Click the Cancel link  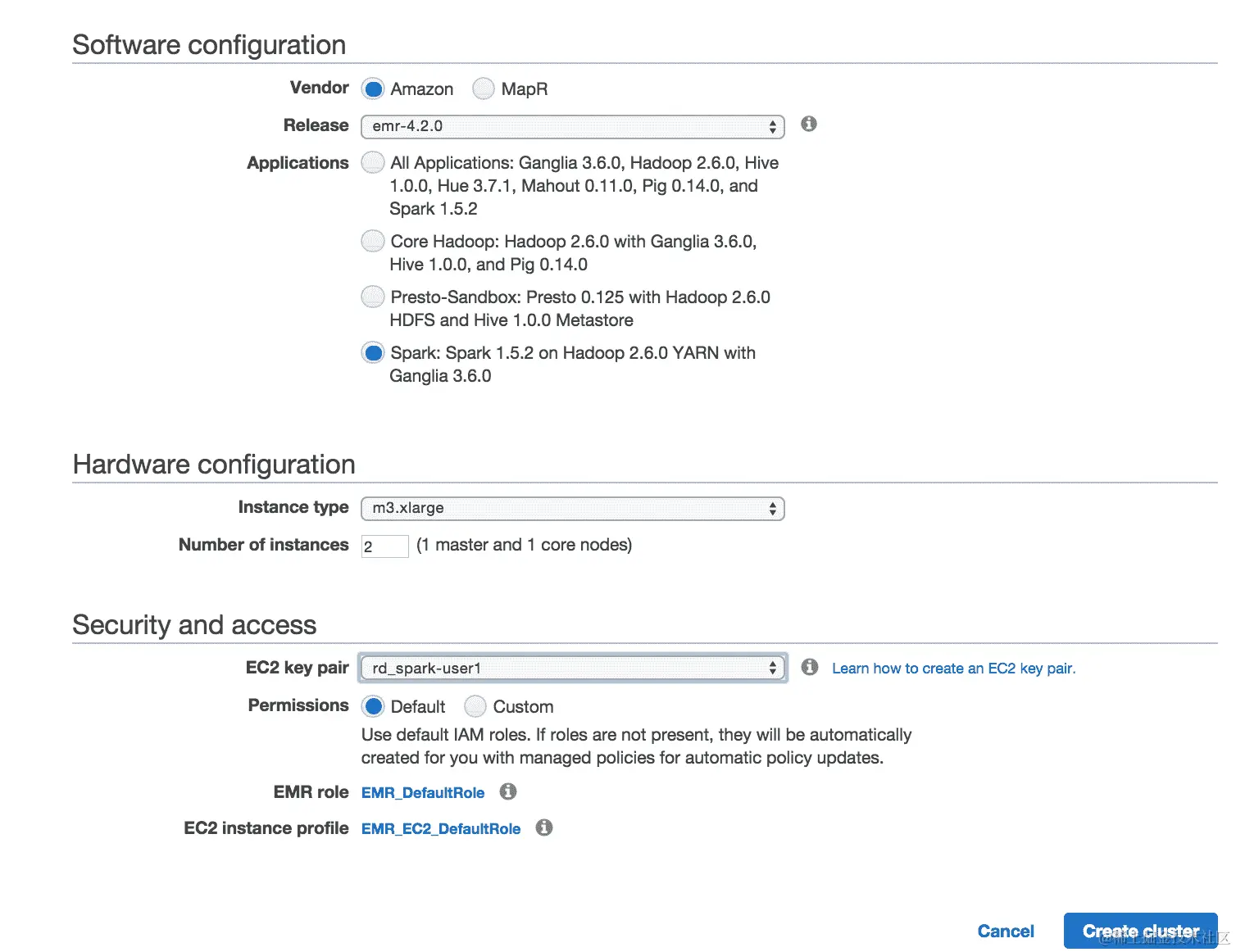(x=1006, y=932)
